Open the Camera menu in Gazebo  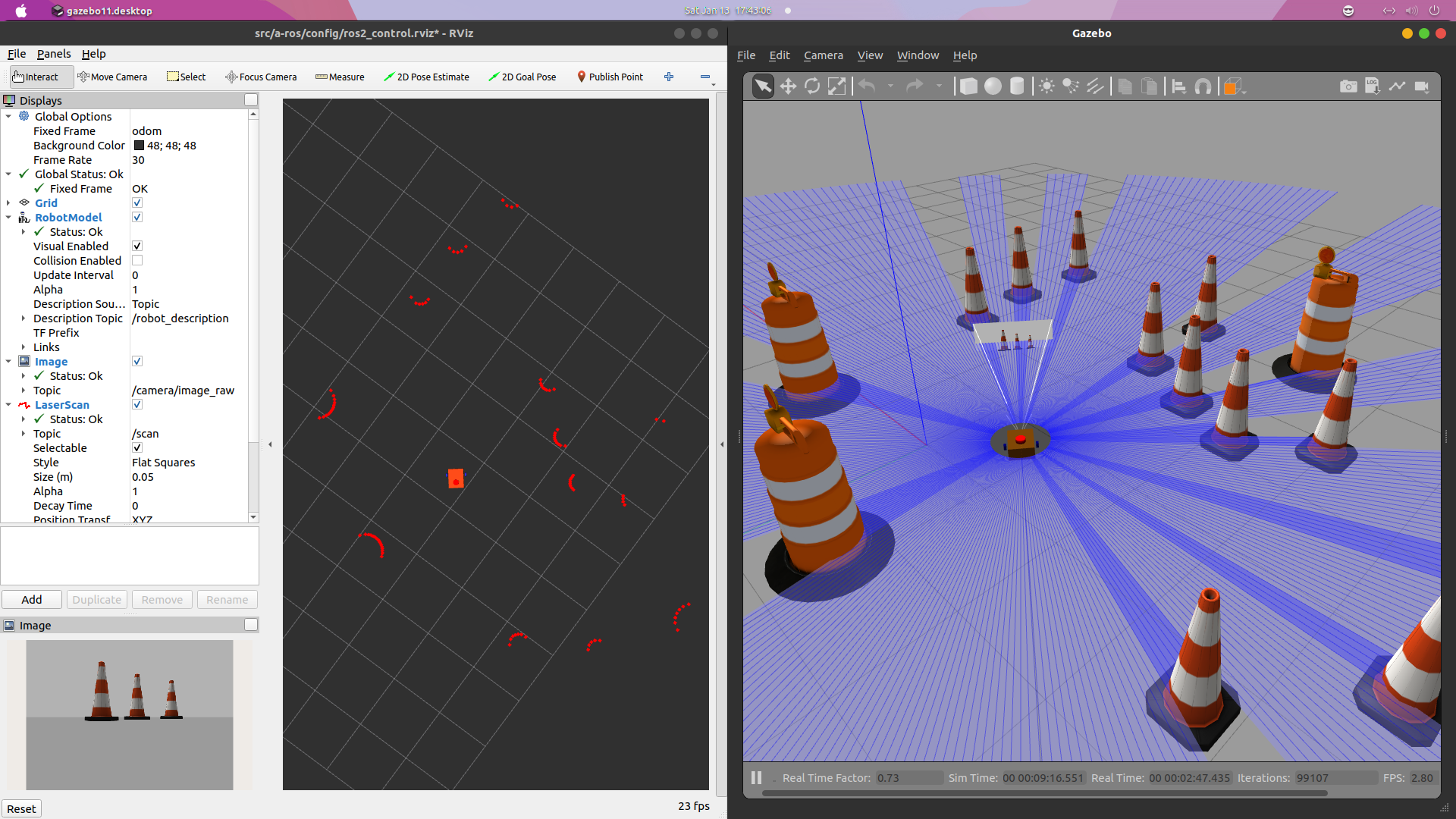point(823,55)
